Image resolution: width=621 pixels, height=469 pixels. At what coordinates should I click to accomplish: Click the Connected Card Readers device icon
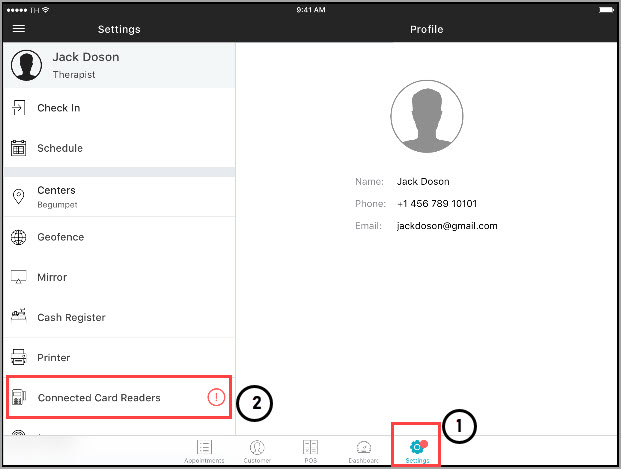tap(18, 397)
